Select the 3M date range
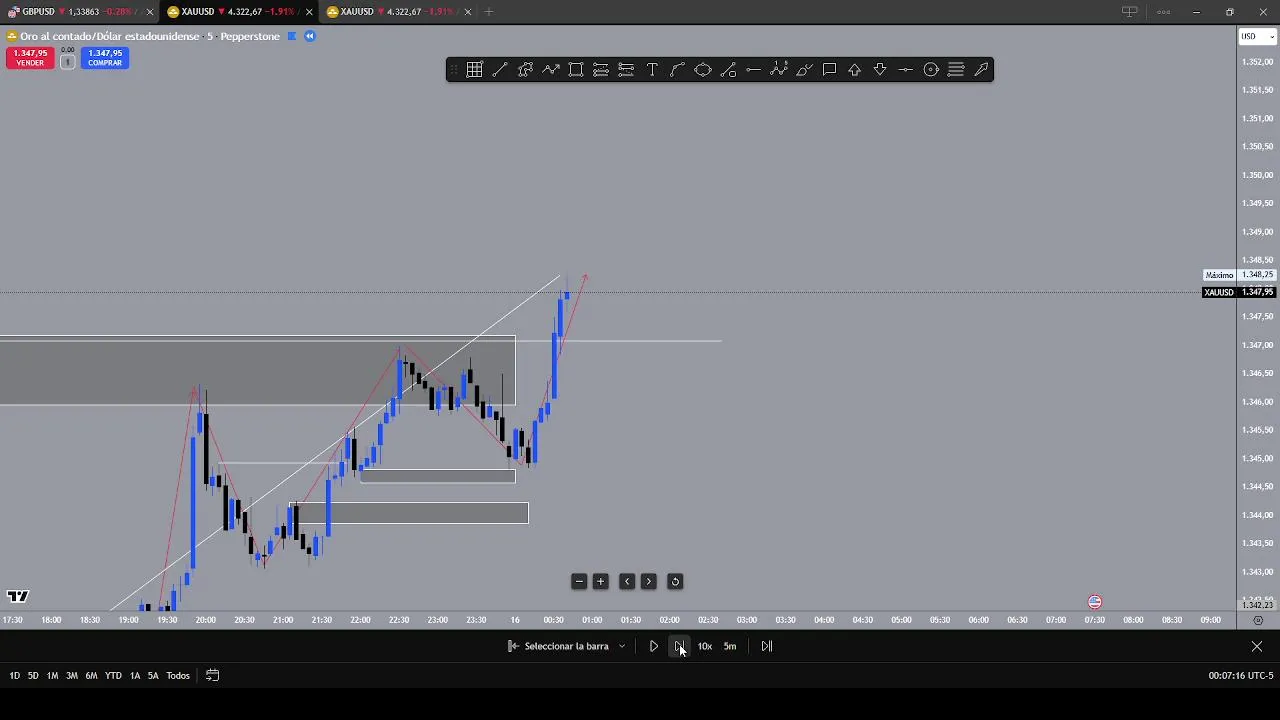The height and width of the screenshot is (720, 1280). coord(72,676)
